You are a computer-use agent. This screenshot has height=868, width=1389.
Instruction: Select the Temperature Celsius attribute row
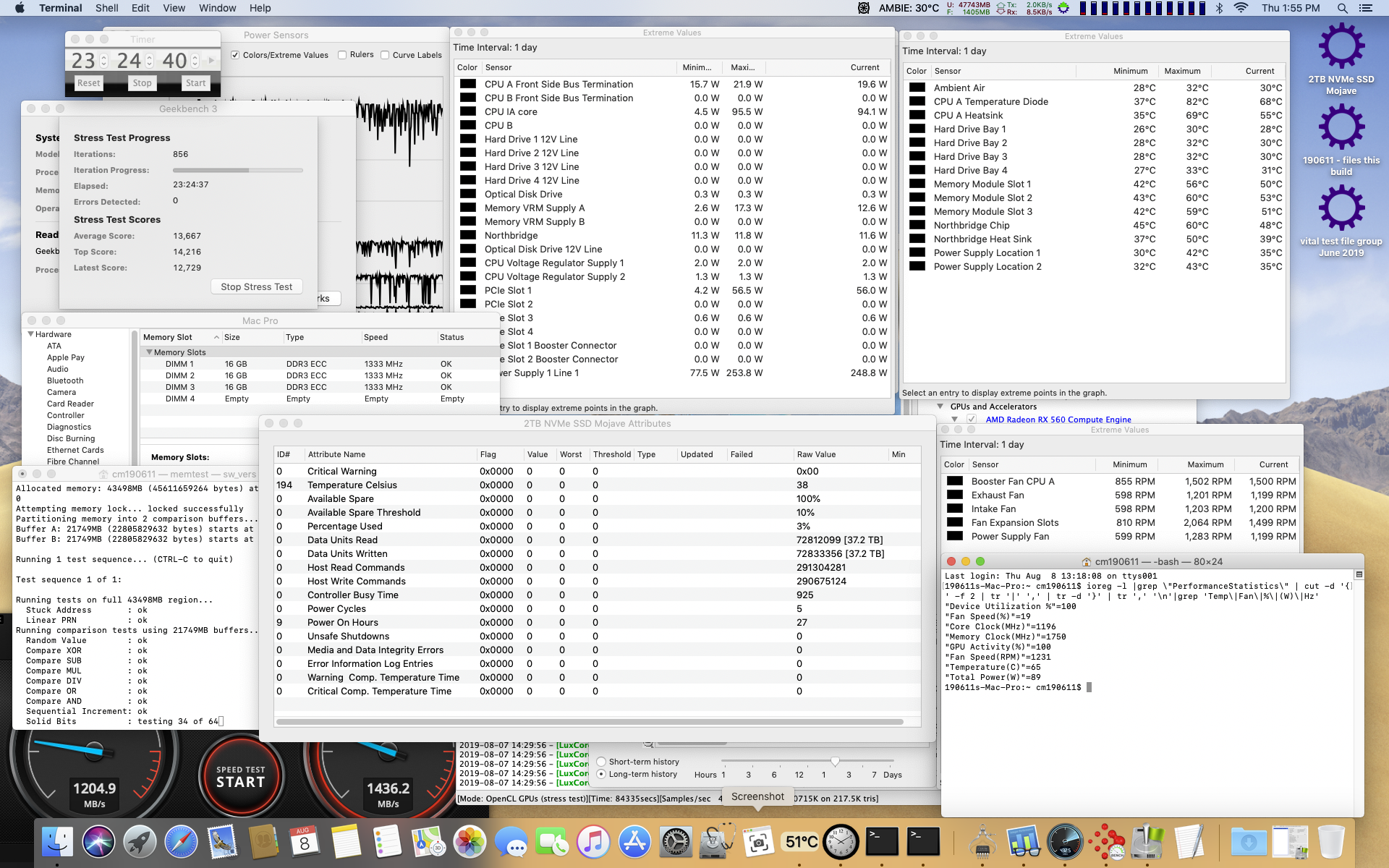click(597, 485)
